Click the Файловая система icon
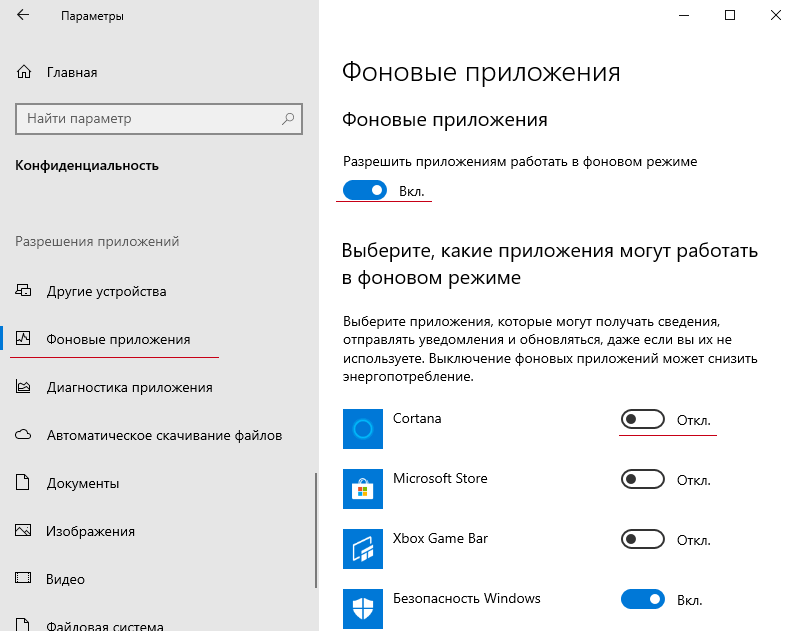This screenshot has width=798, height=631. click(23, 624)
